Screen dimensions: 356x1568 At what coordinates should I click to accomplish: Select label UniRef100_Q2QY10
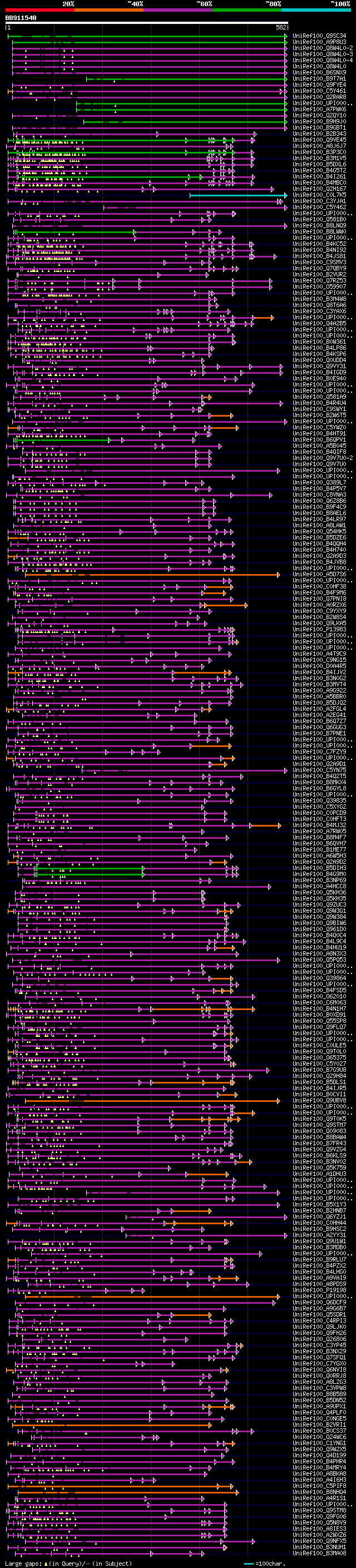319,116
